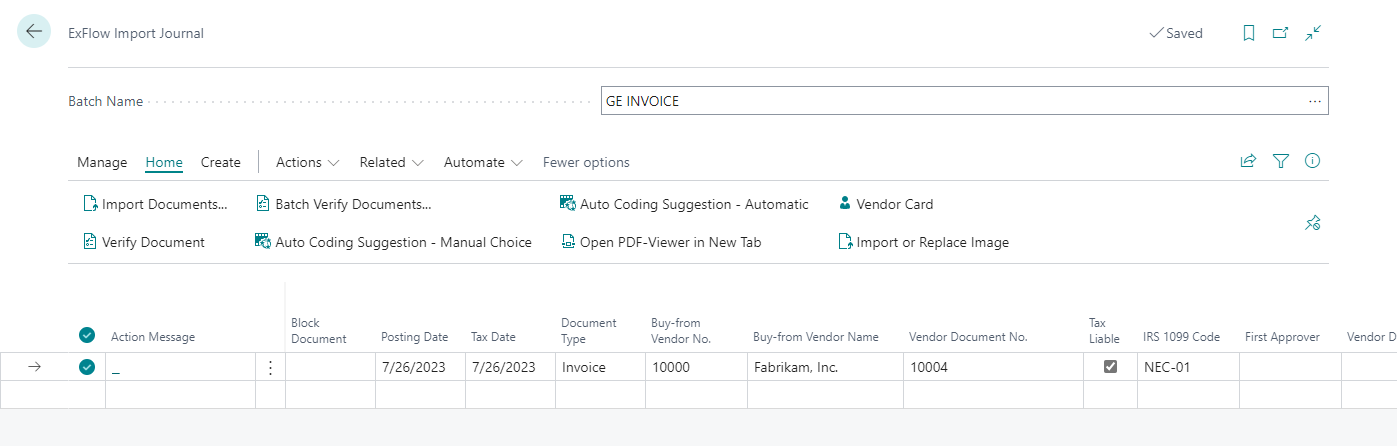Open row options three-dot menu
This screenshot has height=446, width=1397.
(x=270, y=367)
